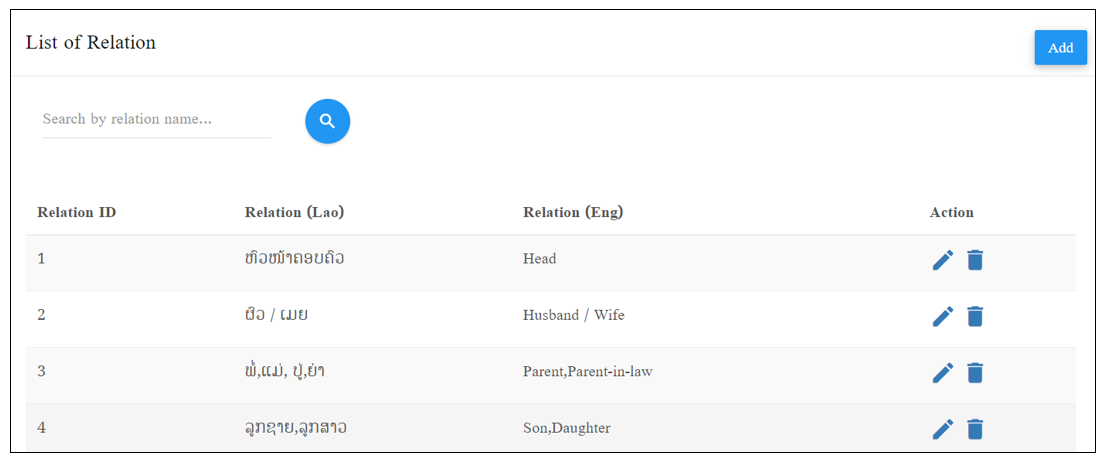Click the Parent,Parent-in-law English cell
The width and height of the screenshot is (1106, 464).
point(588,372)
